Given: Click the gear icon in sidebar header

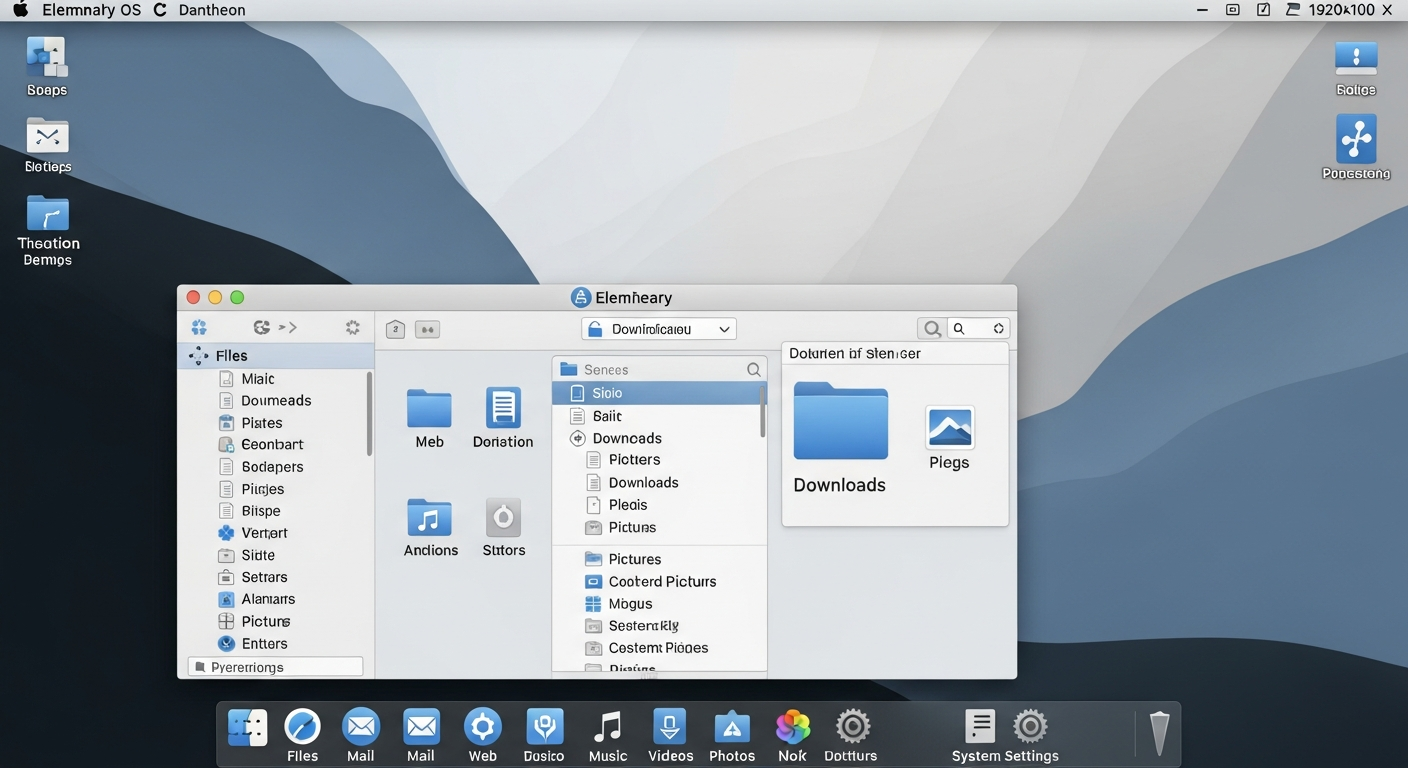Looking at the screenshot, I should (352, 327).
